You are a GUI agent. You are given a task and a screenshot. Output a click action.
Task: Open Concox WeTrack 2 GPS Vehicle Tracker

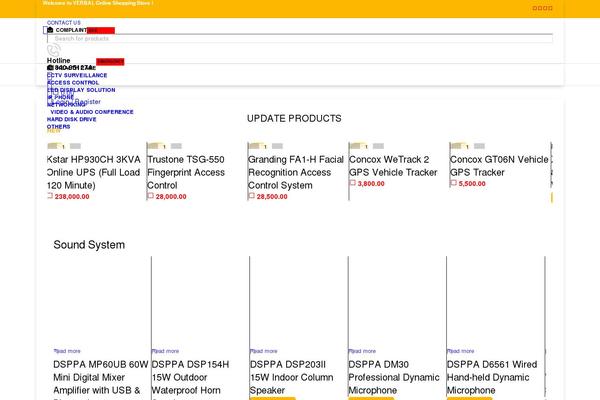393,166
